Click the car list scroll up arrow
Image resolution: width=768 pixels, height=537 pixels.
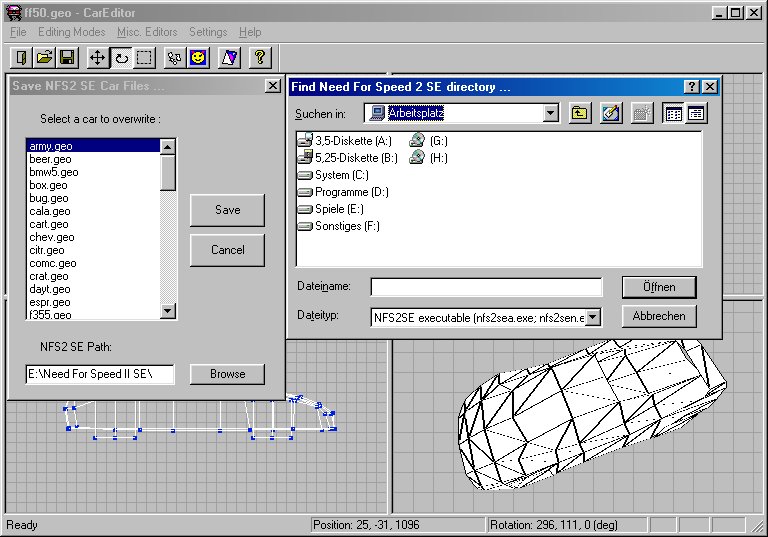[x=168, y=146]
